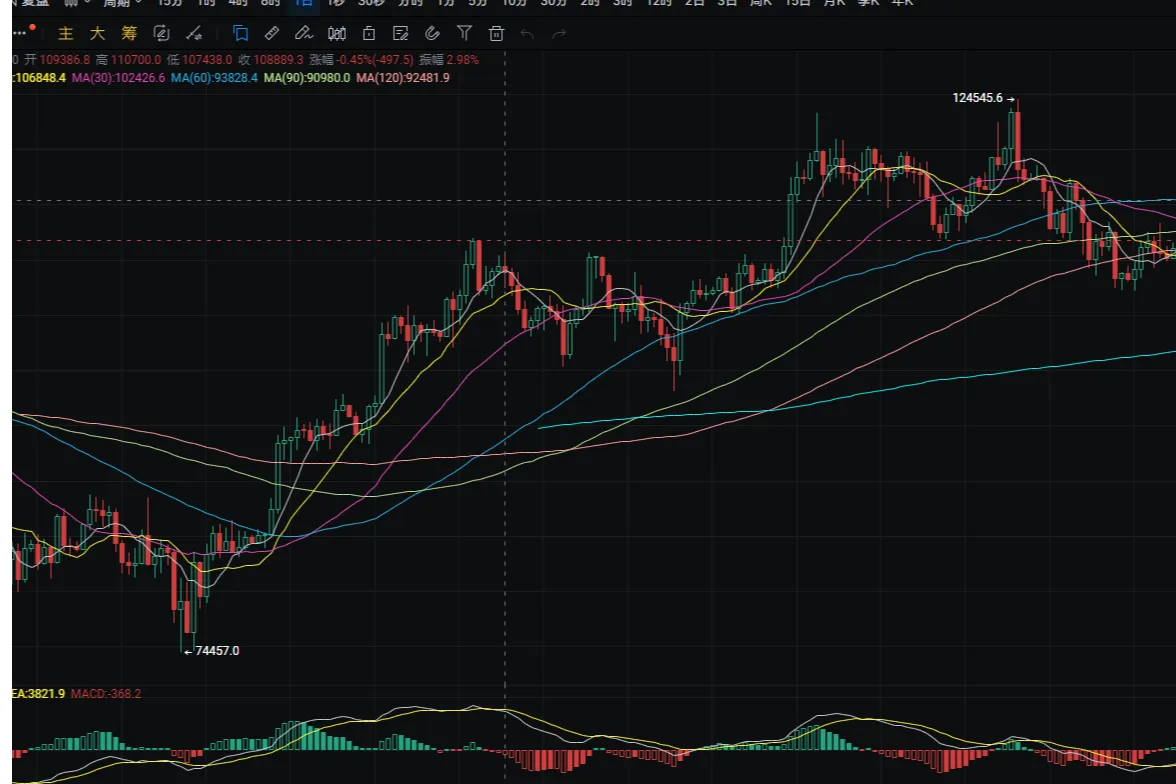Switch to the 月K timeframe tab

pyautogui.click(x=834, y=3)
